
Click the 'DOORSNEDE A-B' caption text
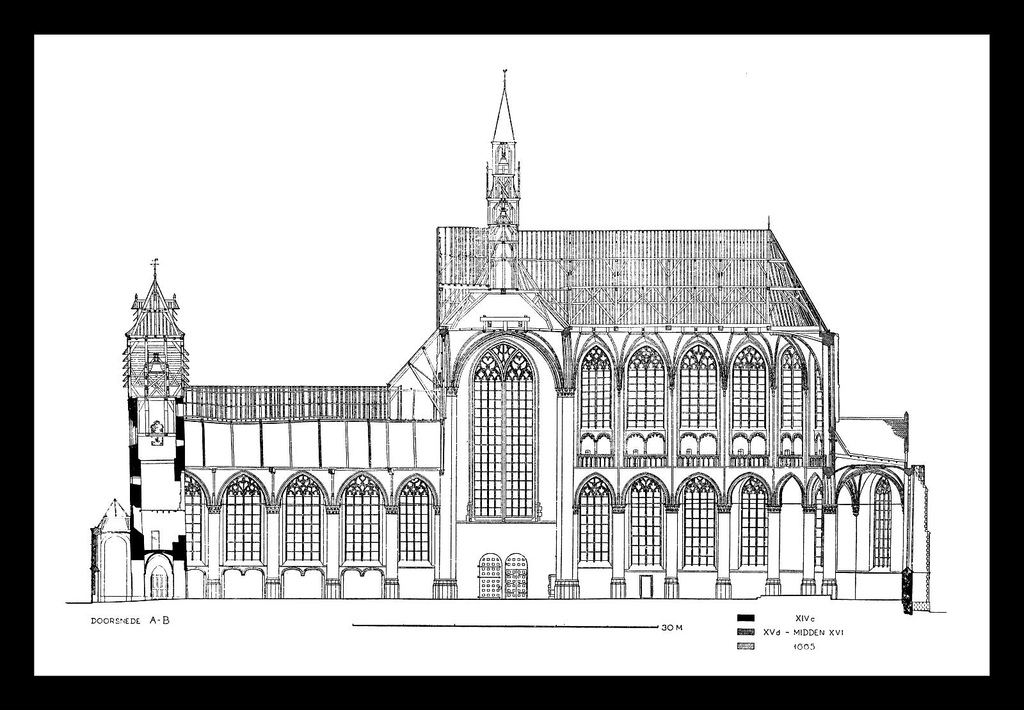(x=130, y=620)
